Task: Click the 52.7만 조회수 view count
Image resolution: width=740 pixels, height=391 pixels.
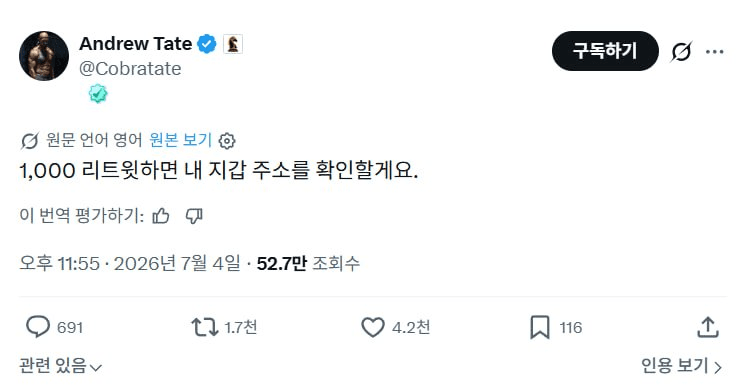Action: coord(308,264)
